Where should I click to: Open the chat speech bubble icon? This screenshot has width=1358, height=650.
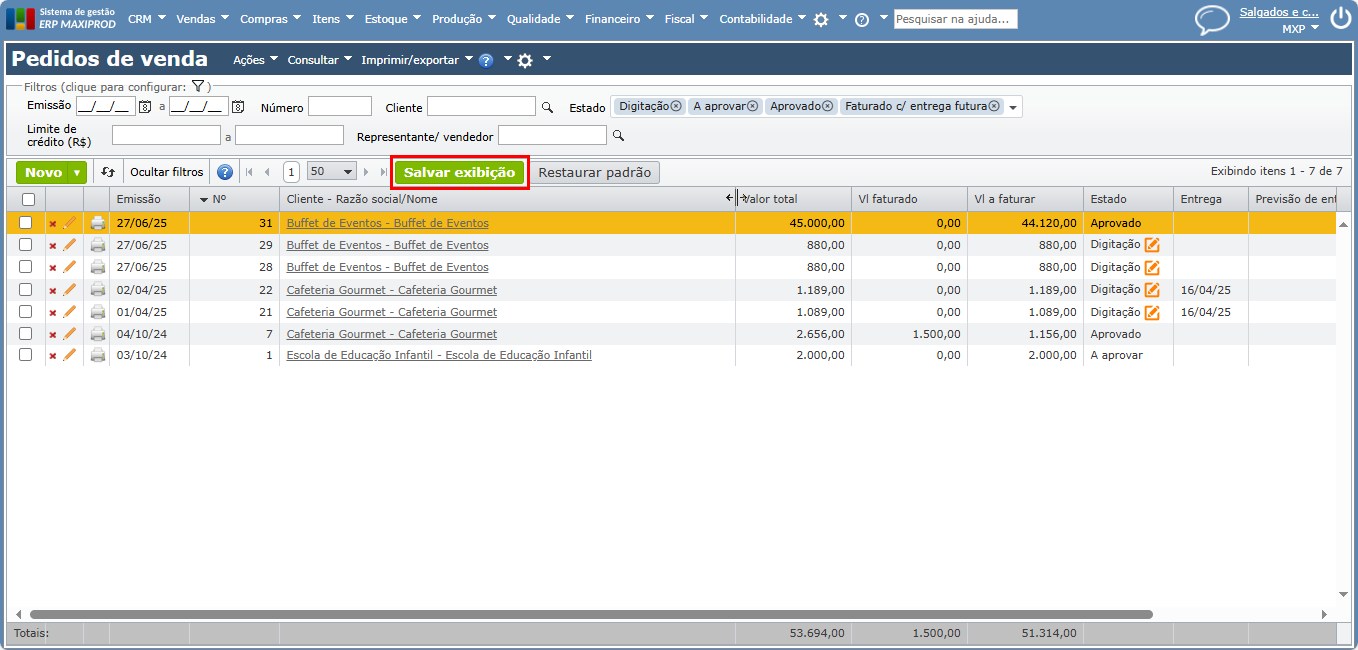click(1212, 20)
